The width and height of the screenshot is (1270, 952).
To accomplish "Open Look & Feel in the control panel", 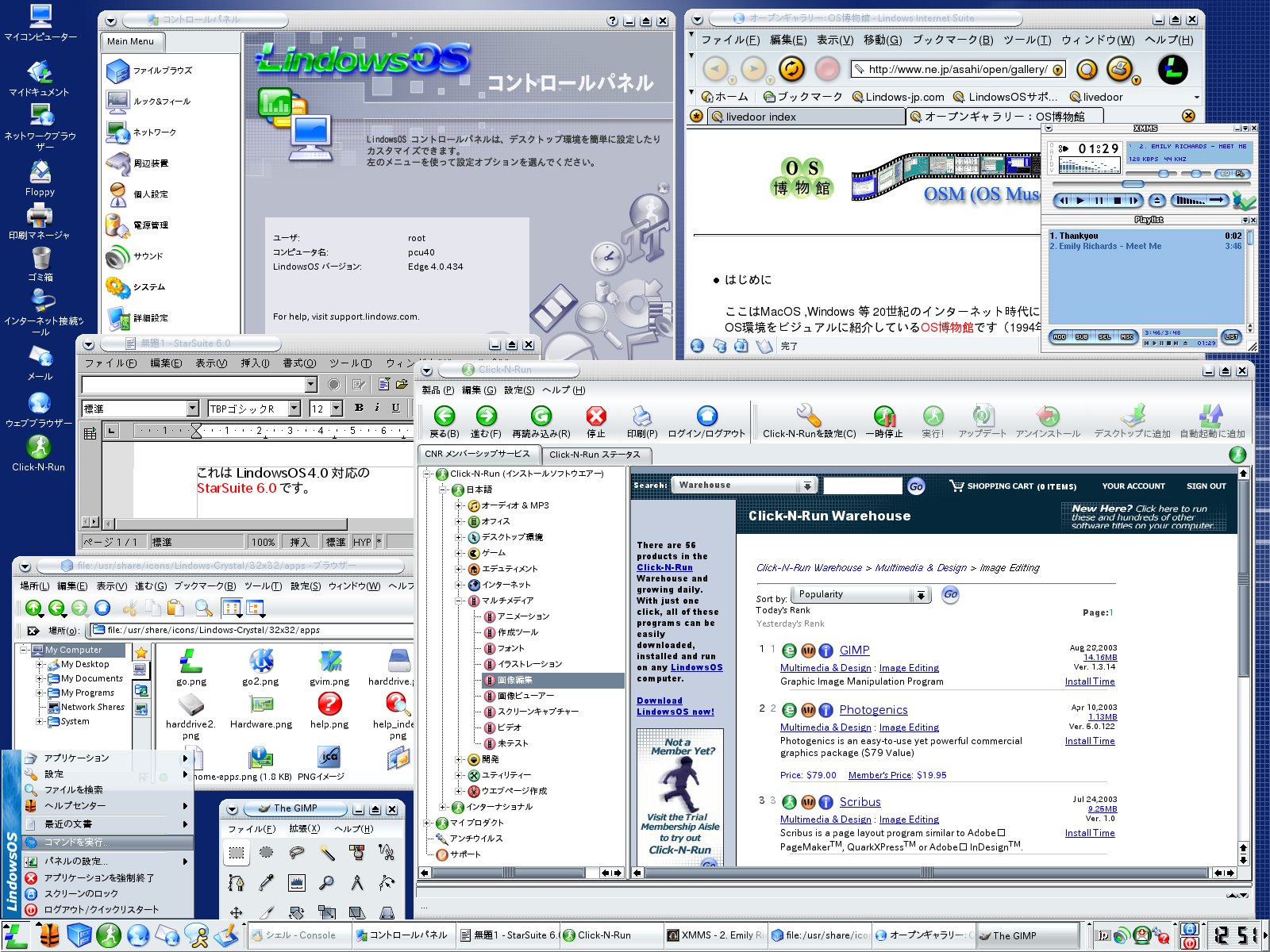I will [148, 102].
